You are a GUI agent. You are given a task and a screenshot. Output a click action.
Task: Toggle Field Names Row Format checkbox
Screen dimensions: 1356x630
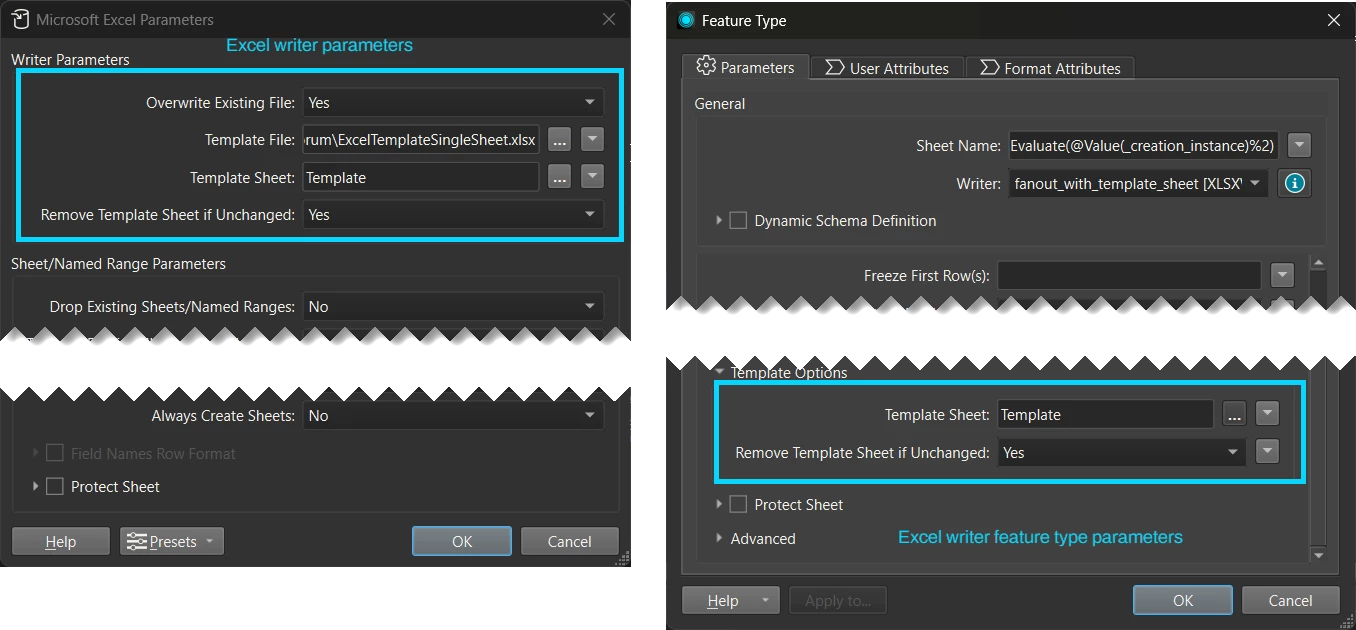point(54,453)
